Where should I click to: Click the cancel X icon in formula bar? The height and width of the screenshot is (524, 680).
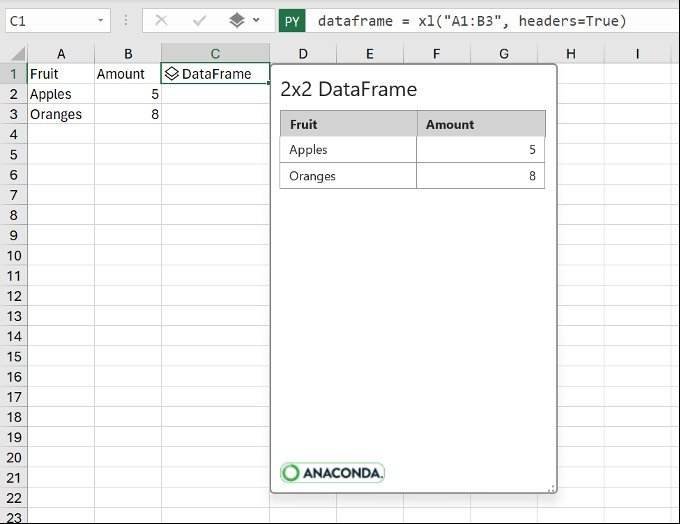(x=161, y=20)
